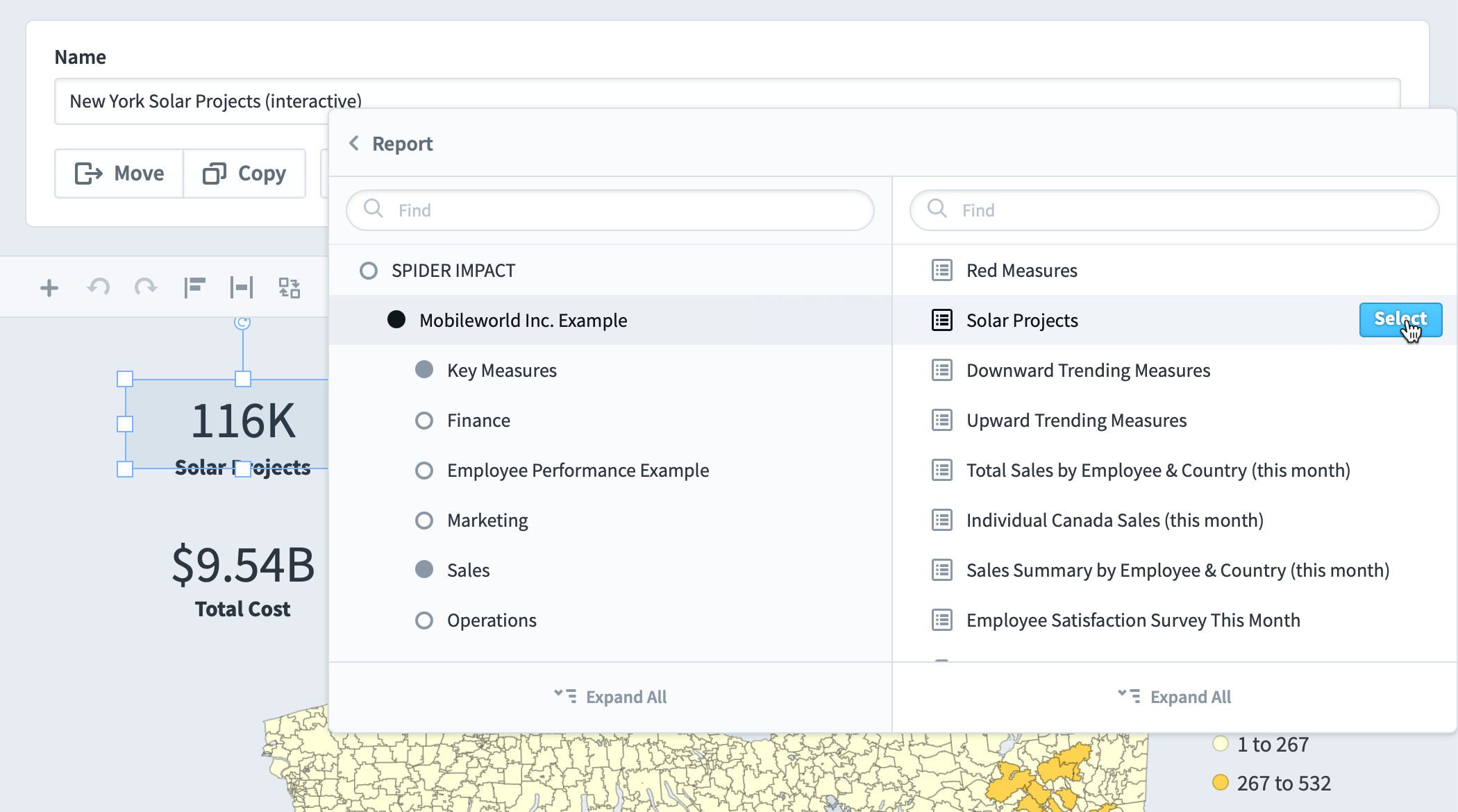
Task: Select the $9.54B Total Cost widget
Action: point(243,580)
